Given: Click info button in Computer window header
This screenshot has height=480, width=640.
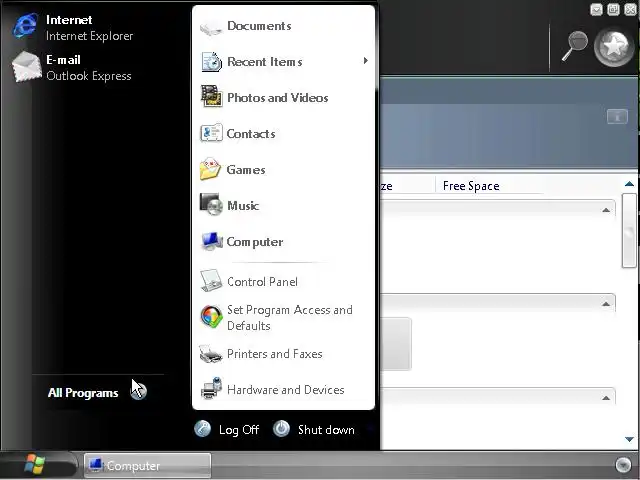Looking at the screenshot, I should tap(617, 117).
